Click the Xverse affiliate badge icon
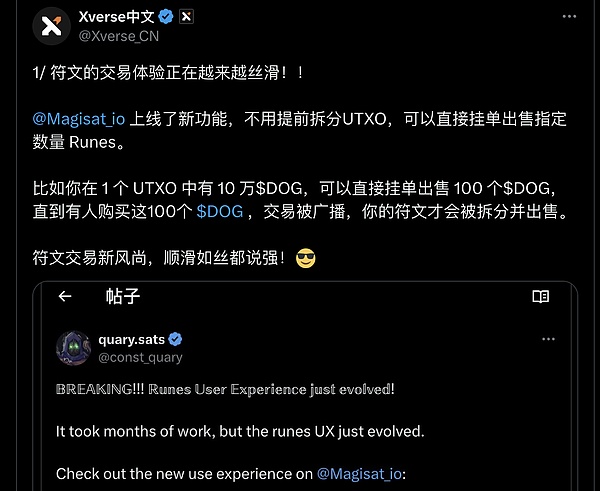 click(x=186, y=17)
